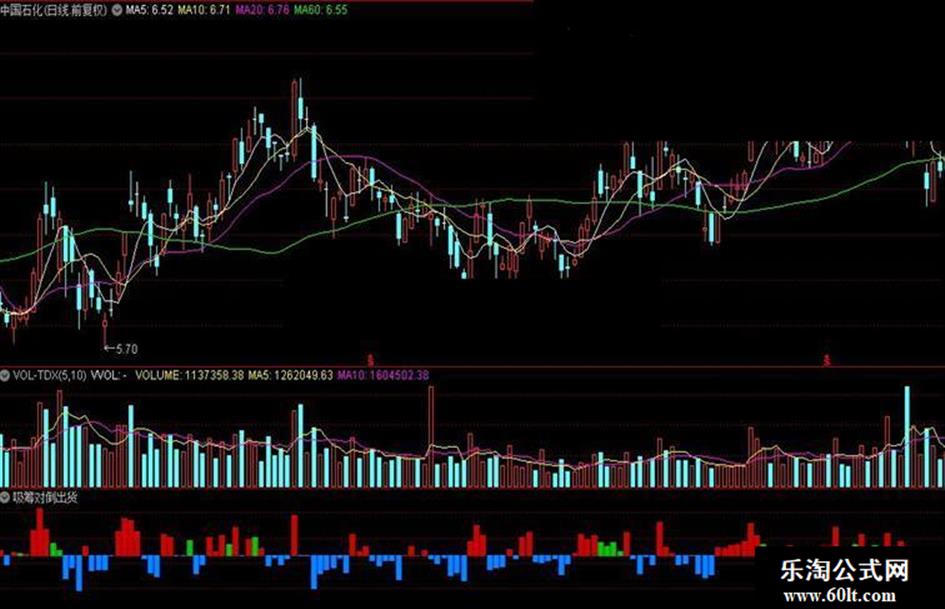Screen dimensions: 945x609
Task: Open the dropdown arrow beside 吸筹对倒出货 indicator
Action: (5, 497)
